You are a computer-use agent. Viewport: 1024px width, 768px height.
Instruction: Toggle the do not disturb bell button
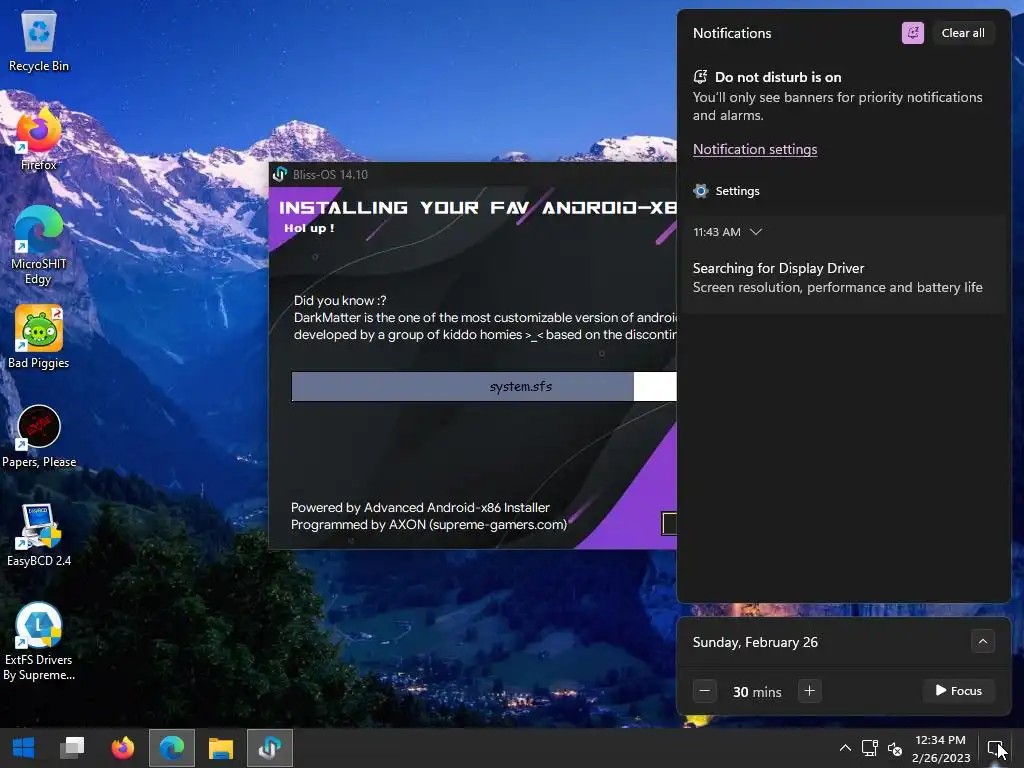[912, 33]
